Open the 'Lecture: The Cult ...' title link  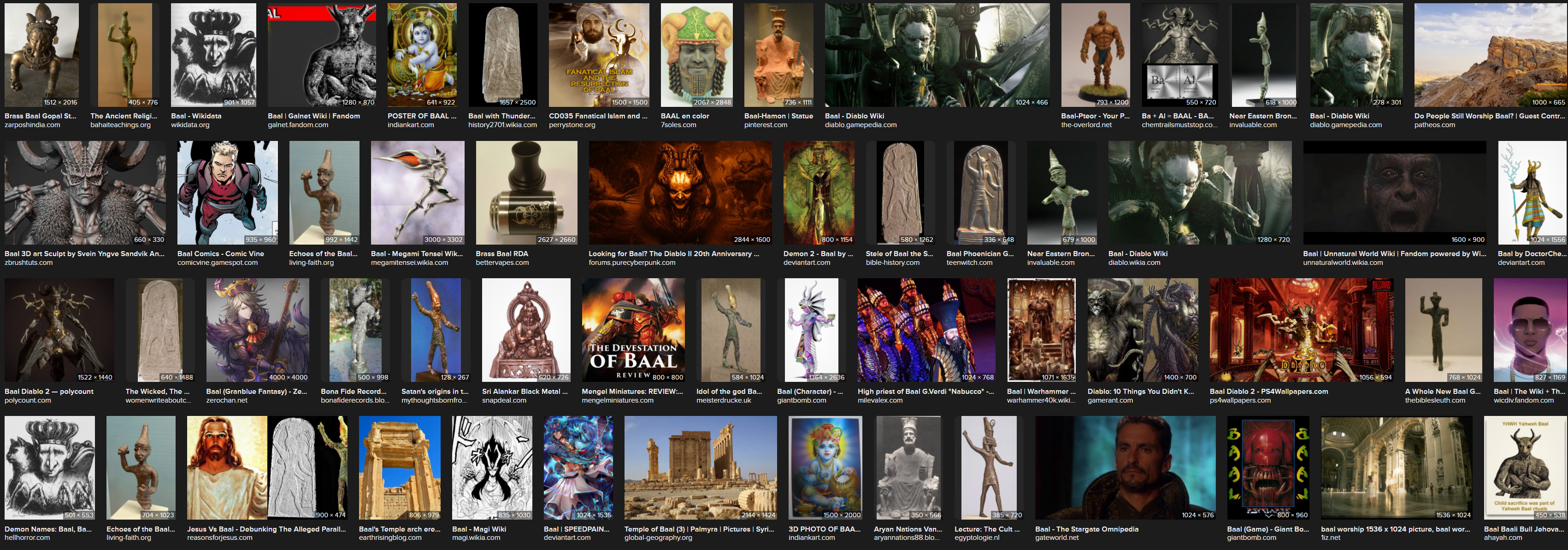(x=987, y=529)
